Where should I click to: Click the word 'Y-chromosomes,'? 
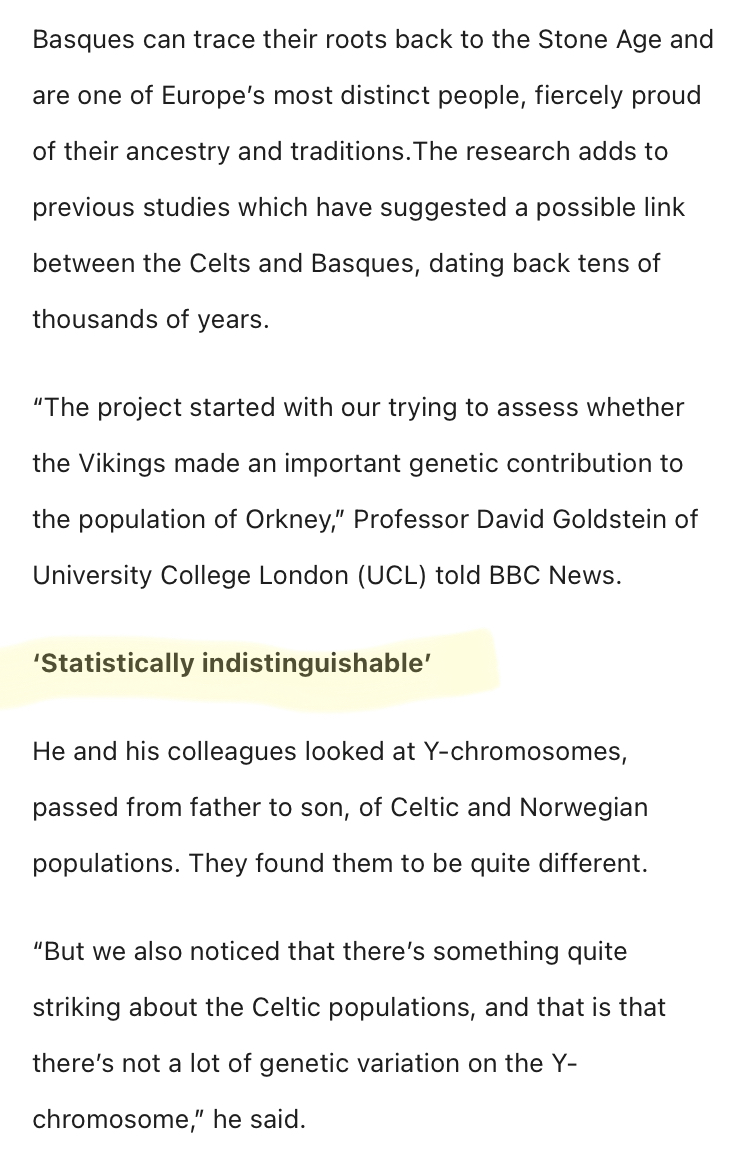(525, 752)
